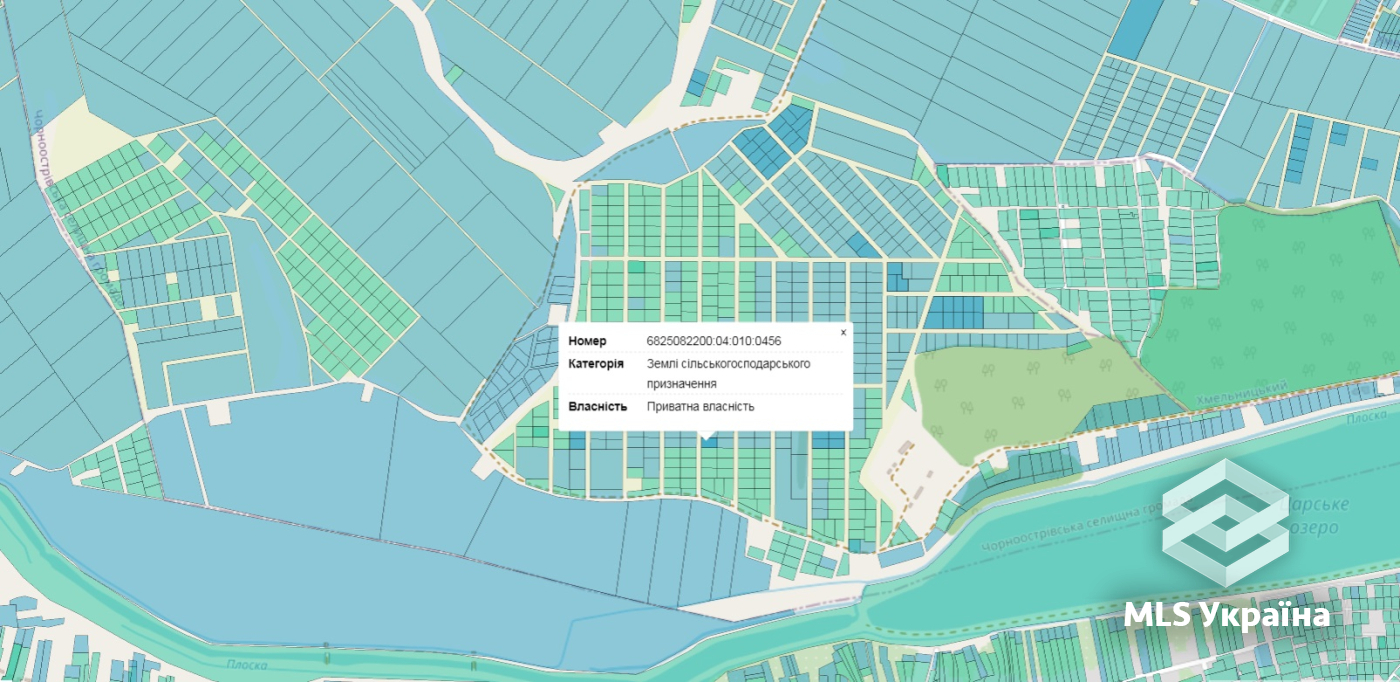Click the Категорія label in popup

click(596, 363)
